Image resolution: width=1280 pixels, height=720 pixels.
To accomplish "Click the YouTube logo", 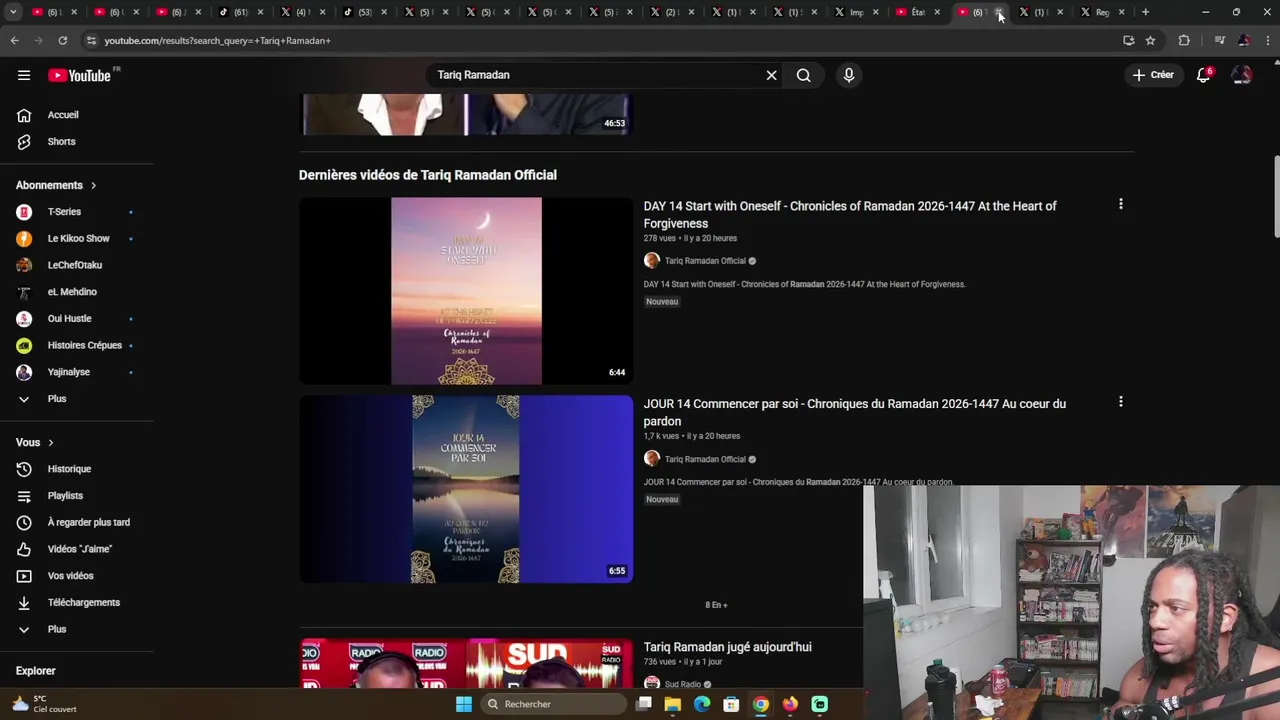I will coord(79,75).
